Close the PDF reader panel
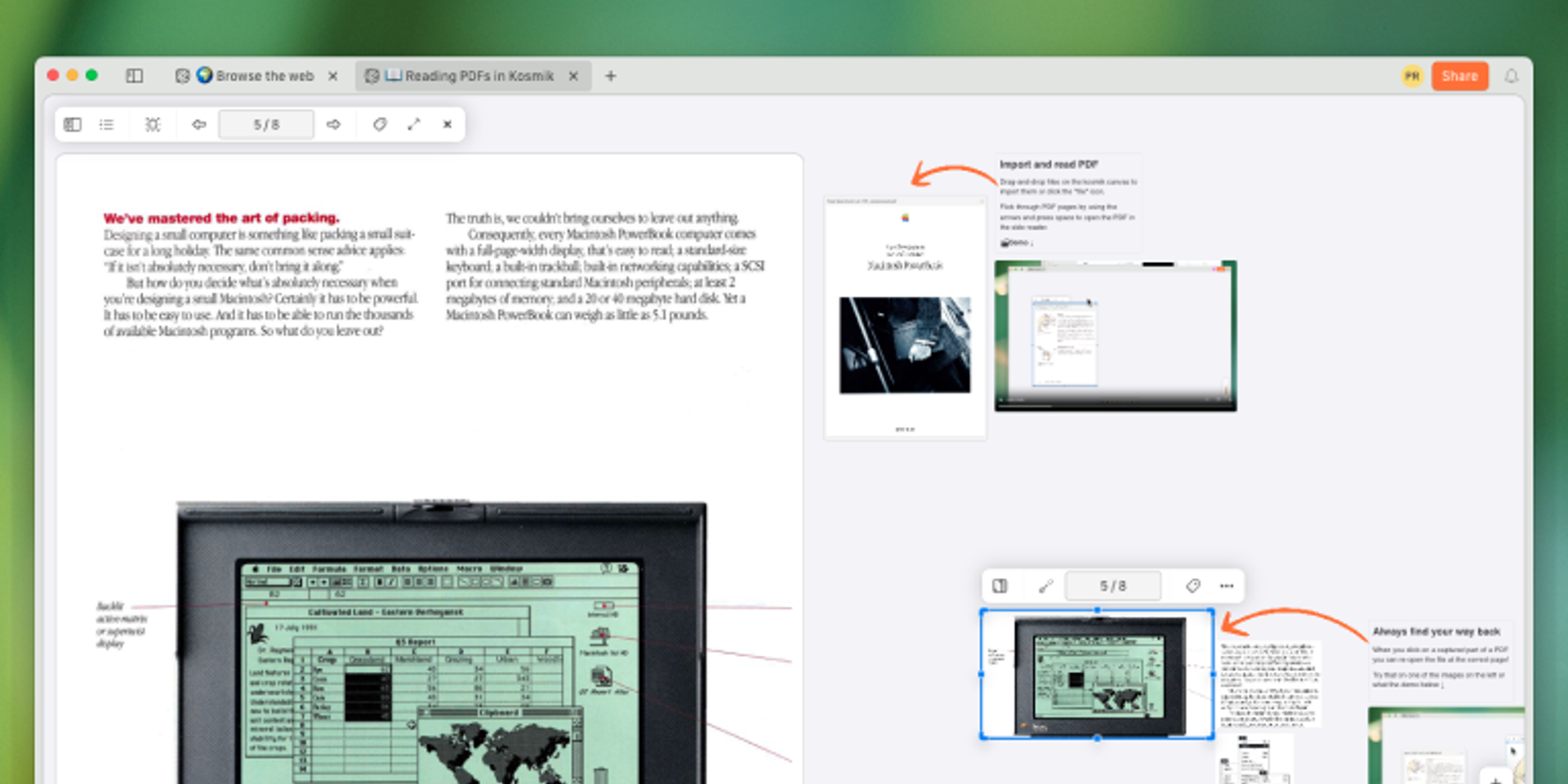The width and height of the screenshot is (1568, 784). pos(448,124)
